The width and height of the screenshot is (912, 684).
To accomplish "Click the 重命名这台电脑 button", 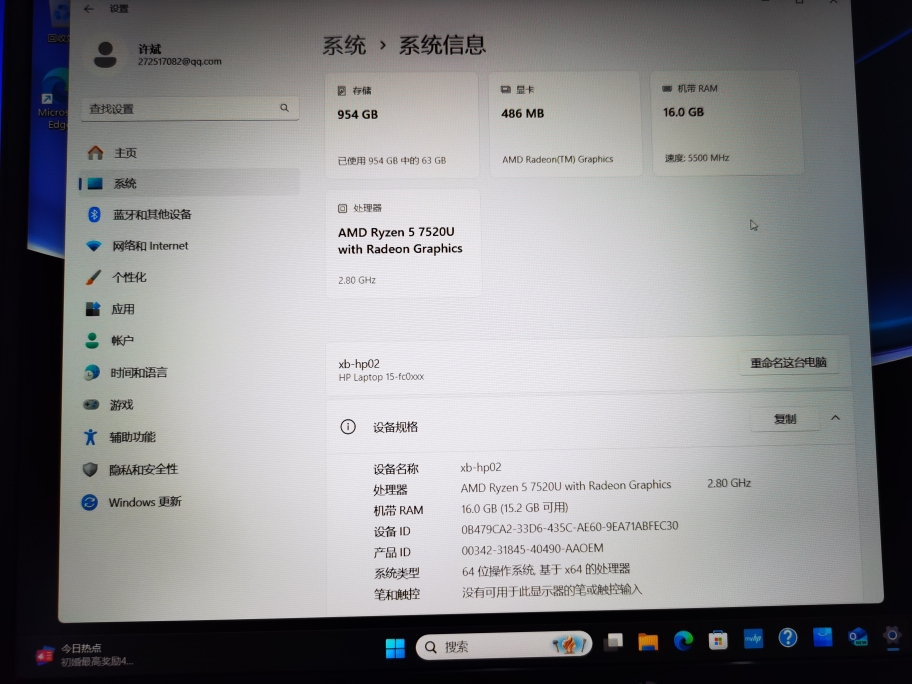I will [x=788, y=363].
